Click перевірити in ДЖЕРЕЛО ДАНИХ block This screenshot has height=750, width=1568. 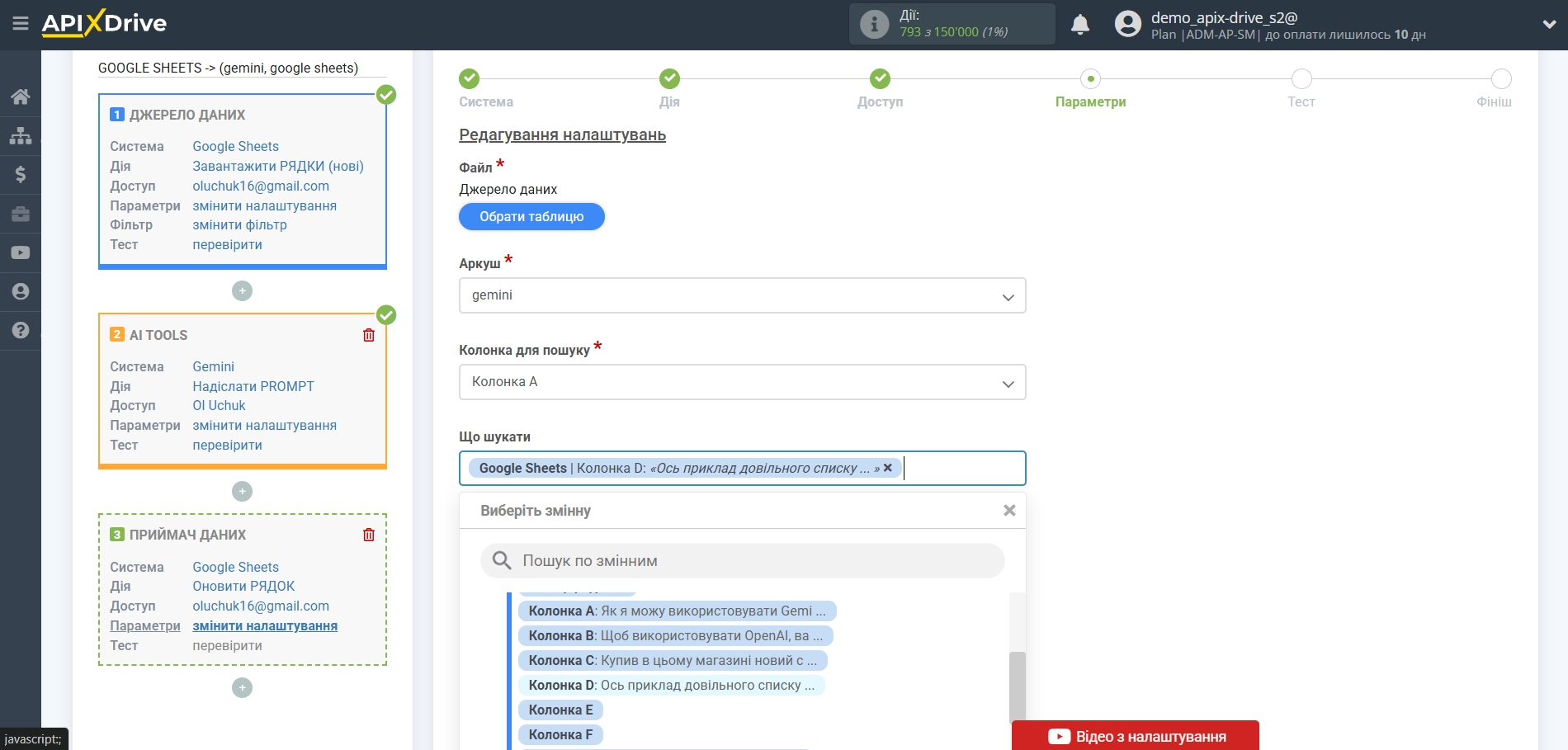coord(227,244)
